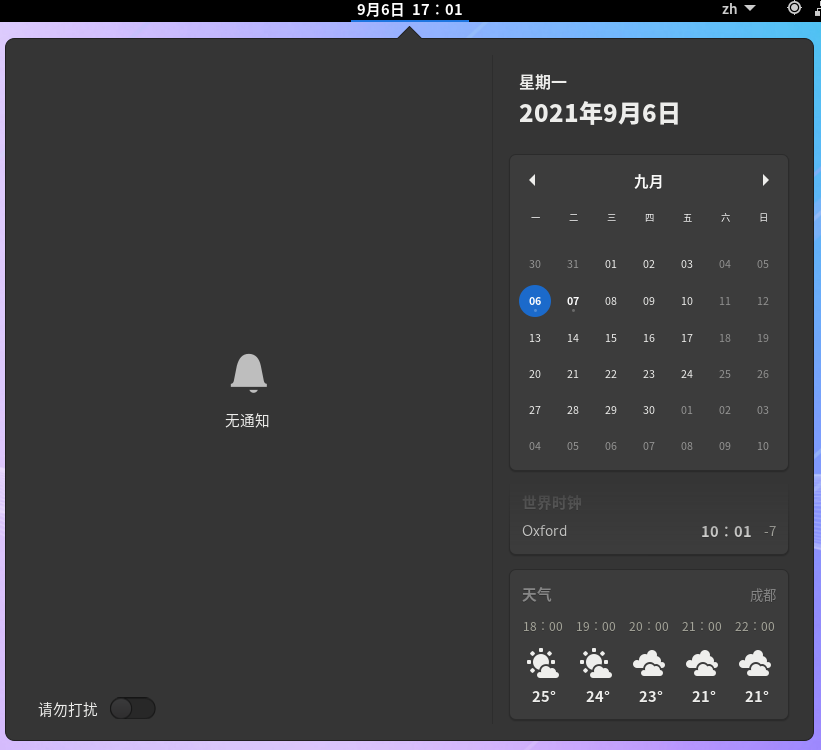The width and height of the screenshot is (821, 750).
Task: Select today's date 06 in calendar
Action: pos(535,301)
